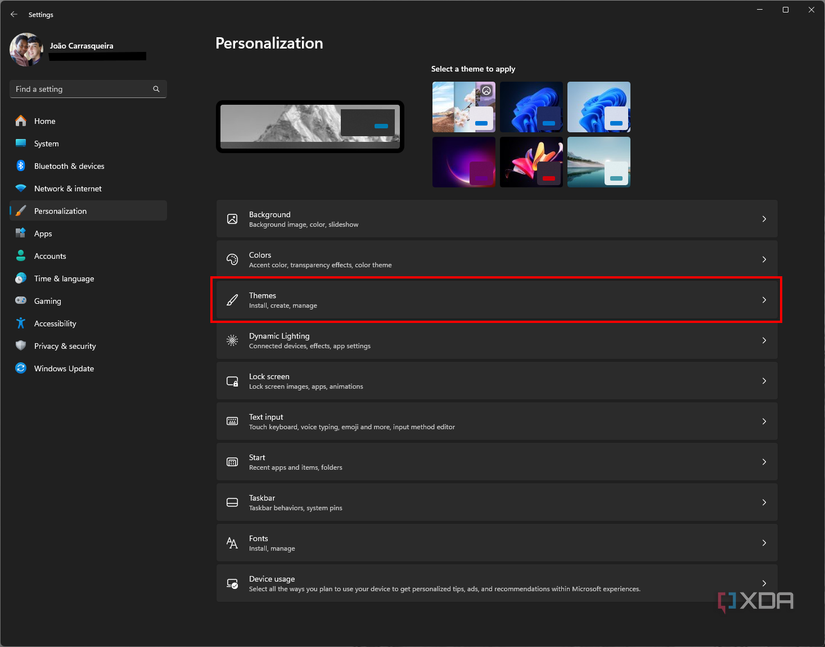Select the Apps icon in the sidebar
The height and width of the screenshot is (647, 825).
point(21,233)
